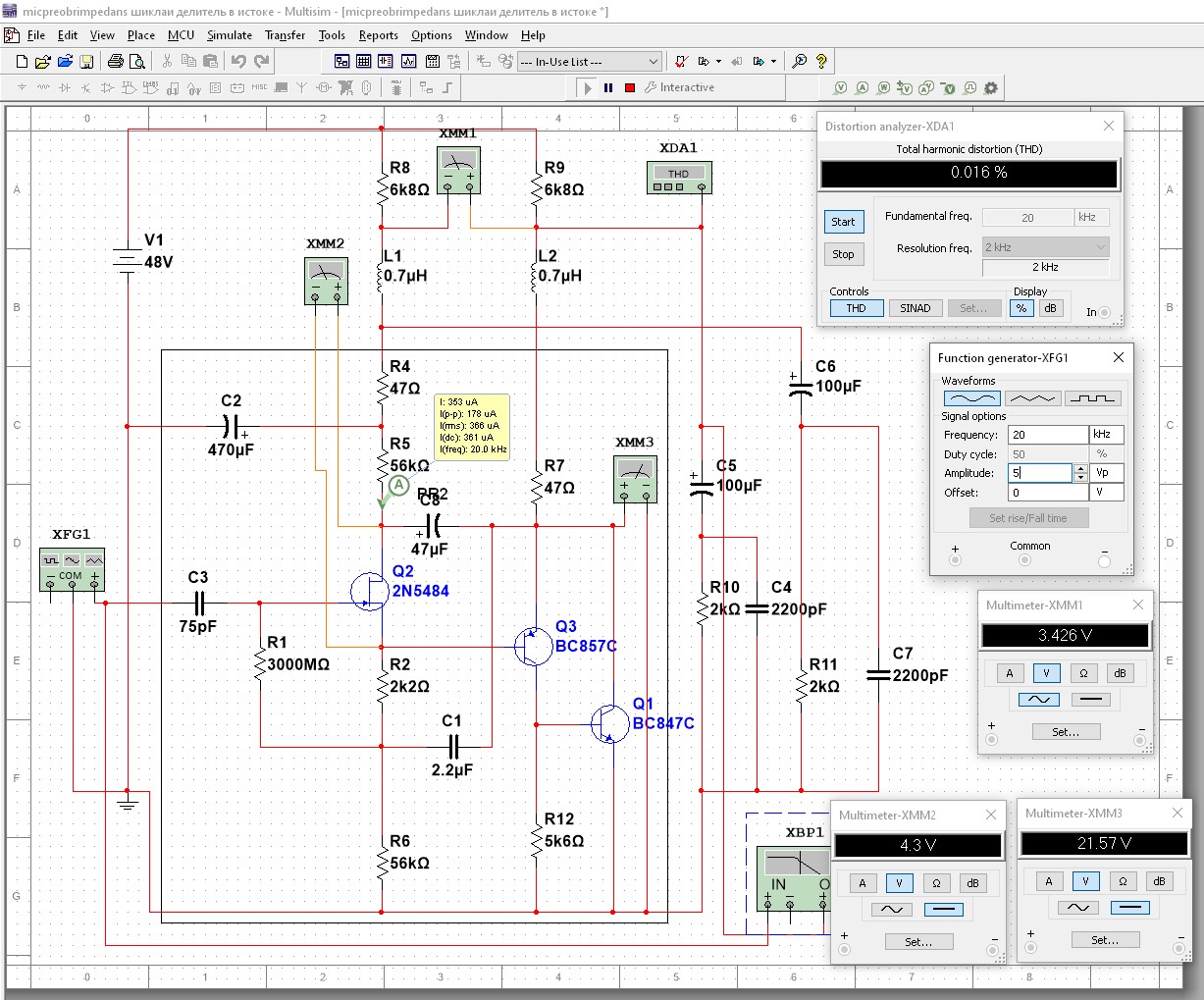Choose the square waveform in function generator
Image resolution: width=1204 pixels, height=1000 pixels.
pyautogui.click(x=1092, y=398)
